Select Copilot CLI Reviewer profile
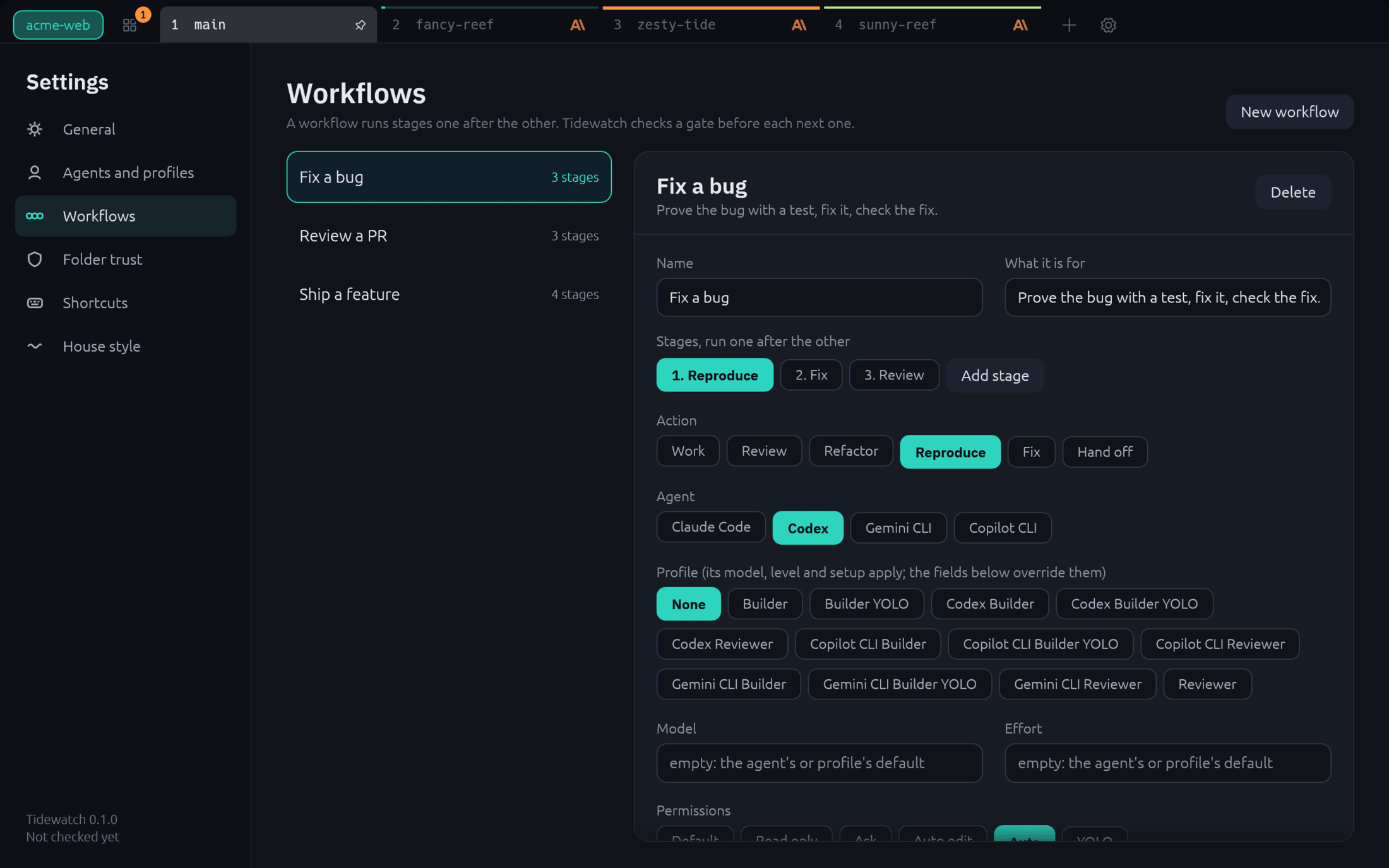Screen dimensions: 1389x868 coord(1220,644)
